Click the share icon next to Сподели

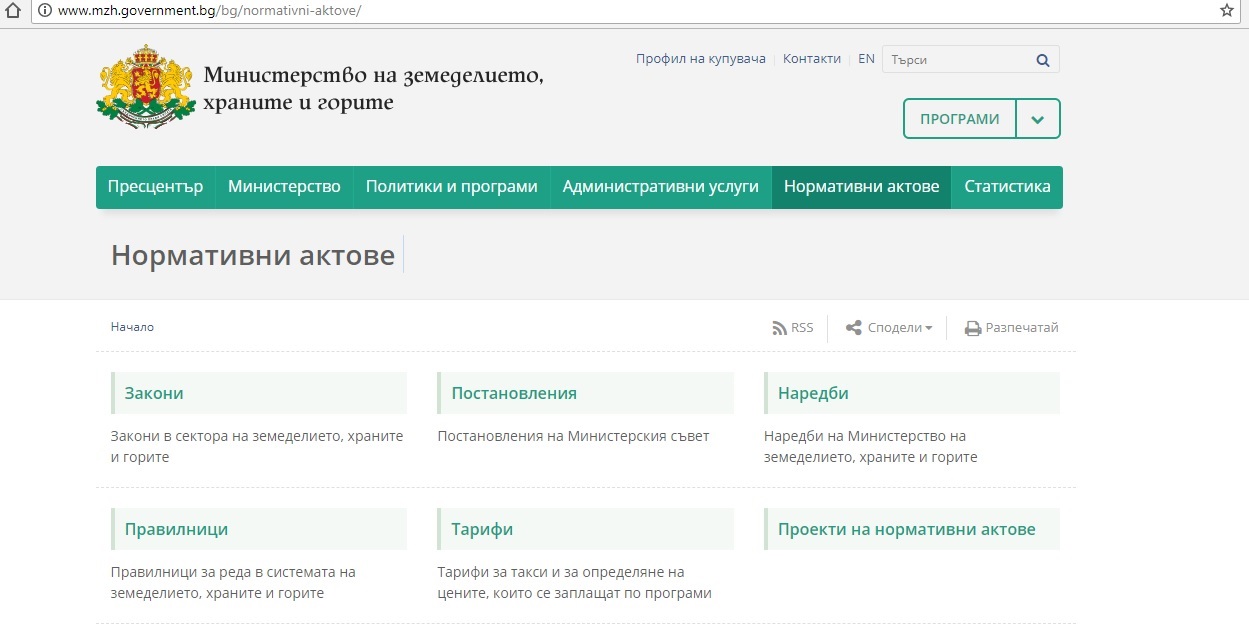[x=854, y=328]
